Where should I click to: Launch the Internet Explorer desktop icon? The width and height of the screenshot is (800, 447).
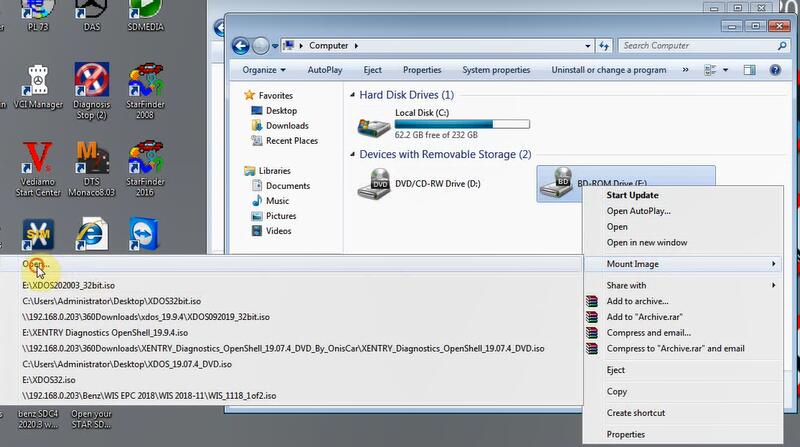(x=92, y=234)
